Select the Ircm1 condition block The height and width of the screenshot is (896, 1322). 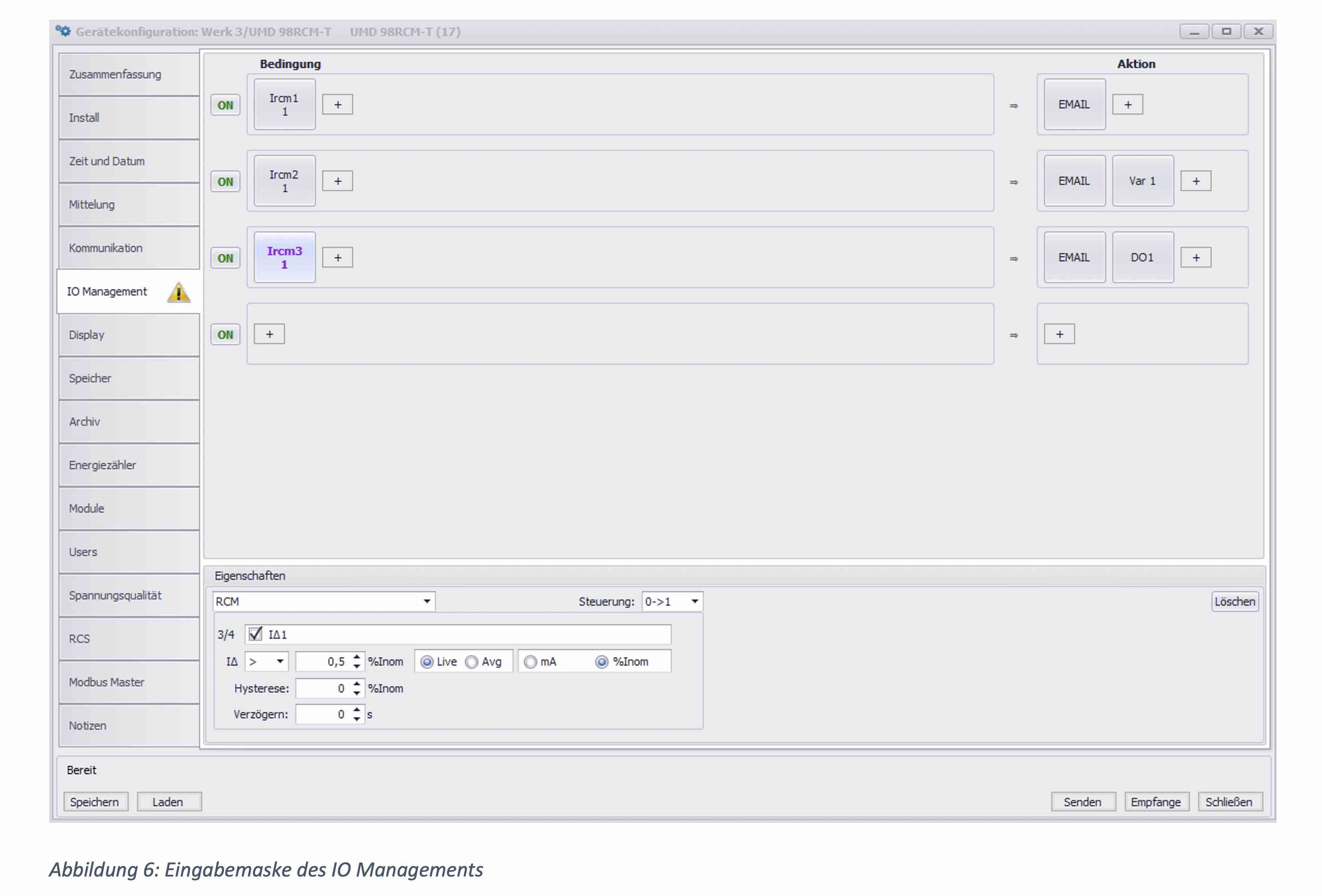pyautogui.click(x=285, y=105)
